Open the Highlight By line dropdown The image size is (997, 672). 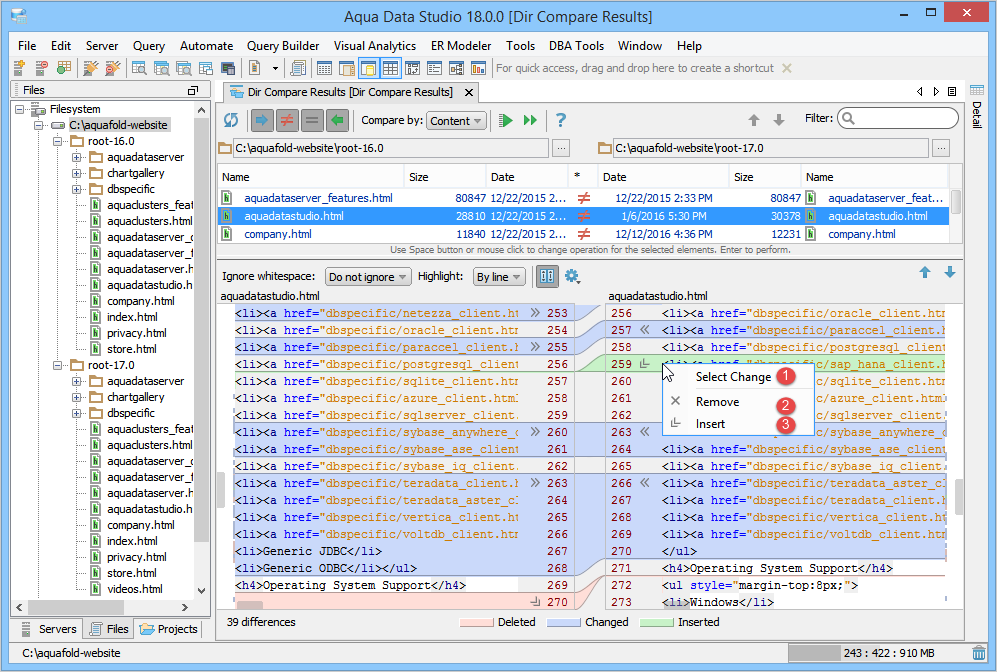(499, 277)
